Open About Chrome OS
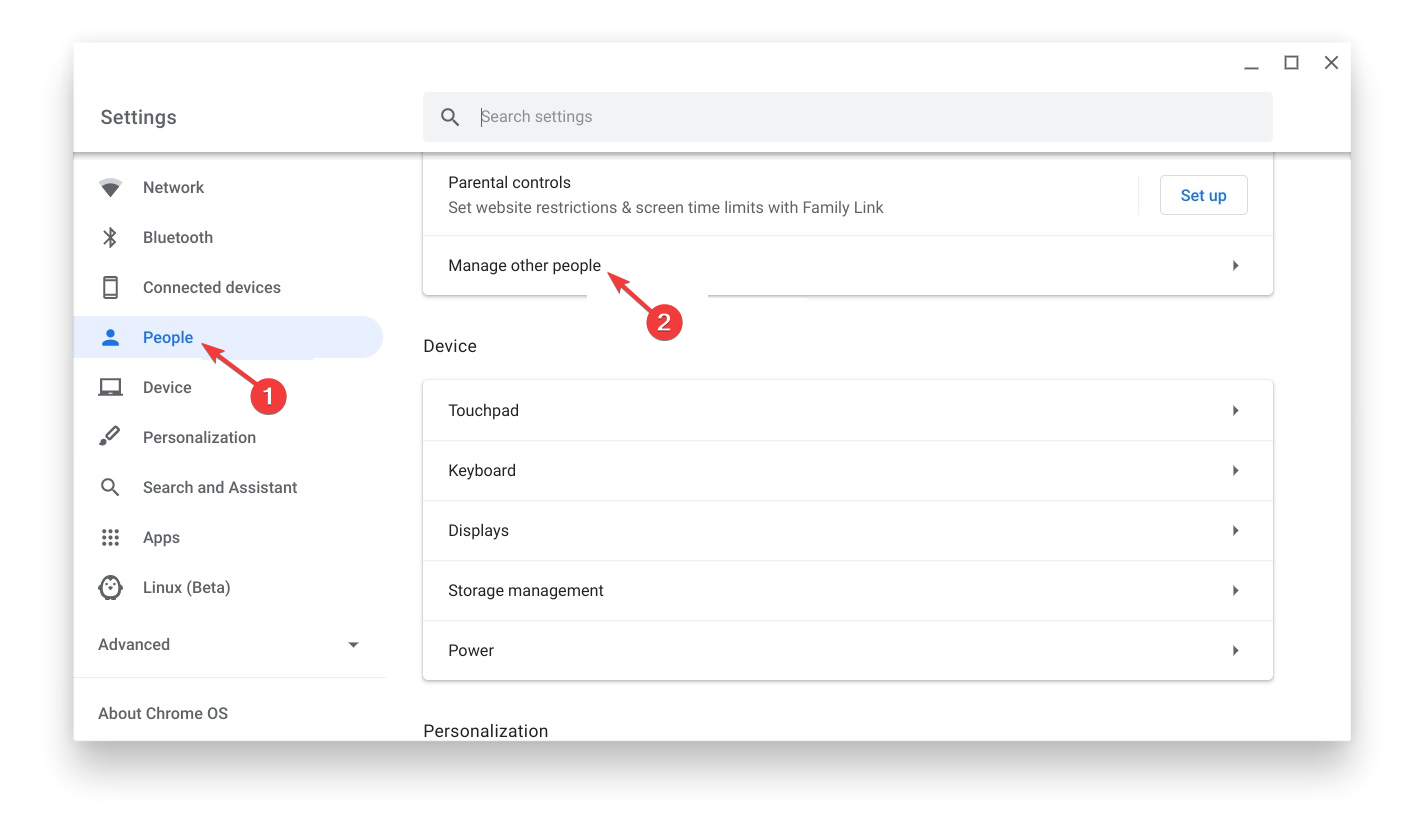Viewport: 1406px width, 817px height. coord(163,713)
